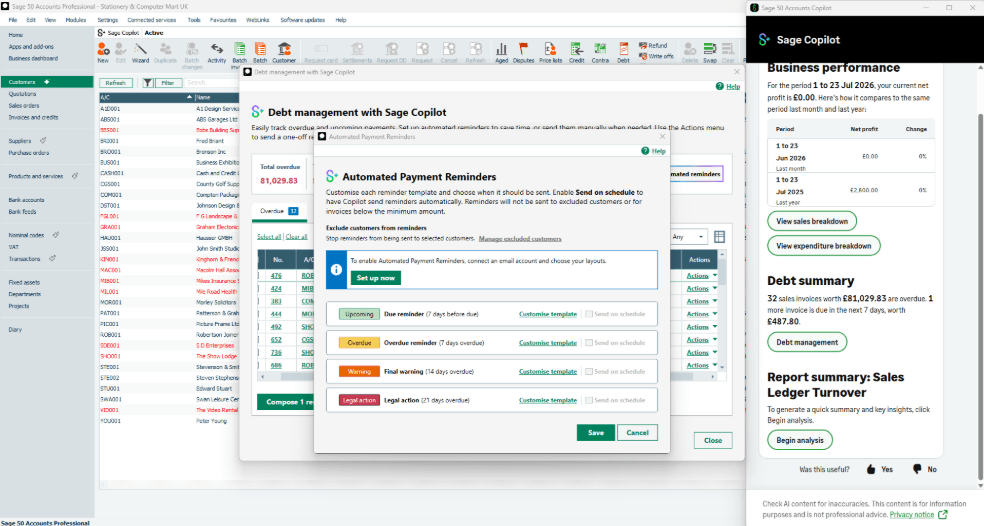Open Actions dropdown arrow for invoice 476
The image size is (985, 526).
click(715, 276)
